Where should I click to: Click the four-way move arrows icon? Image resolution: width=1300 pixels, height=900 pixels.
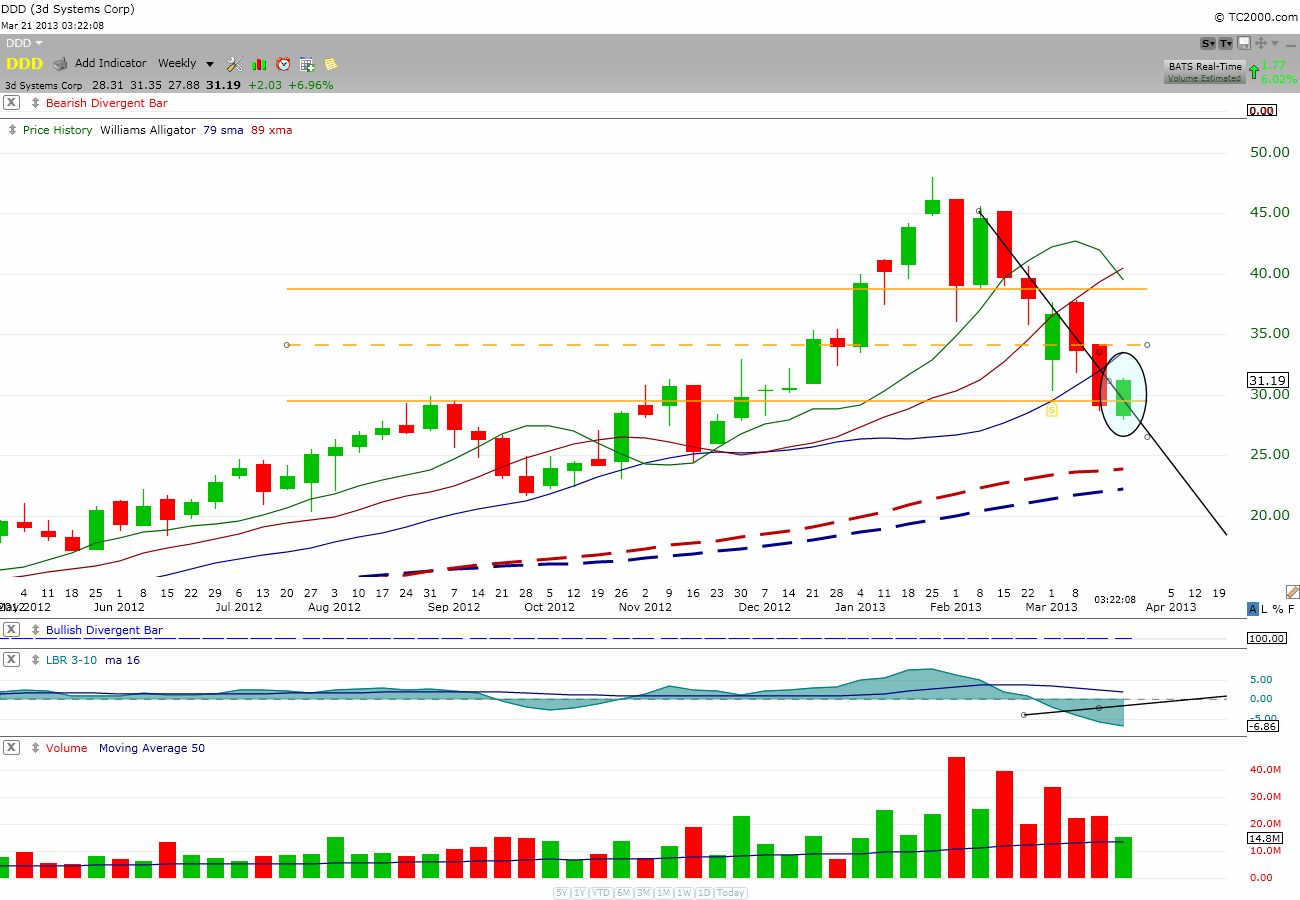[x=1261, y=43]
